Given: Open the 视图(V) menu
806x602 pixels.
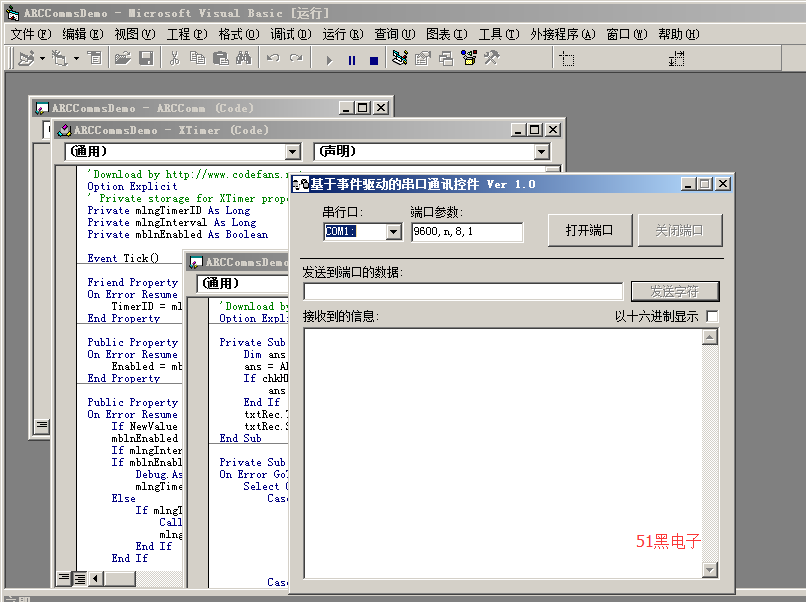Looking at the screenshot, I should click(134, 34).
